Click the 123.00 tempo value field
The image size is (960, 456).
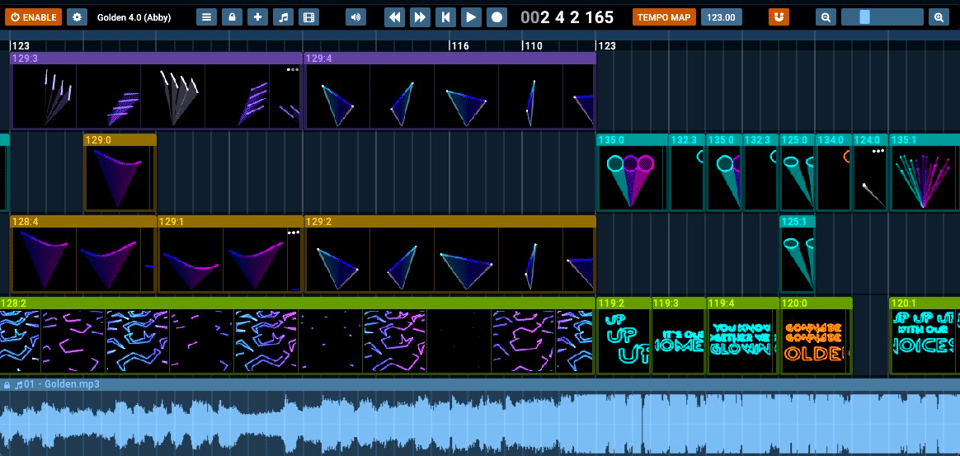721,17
